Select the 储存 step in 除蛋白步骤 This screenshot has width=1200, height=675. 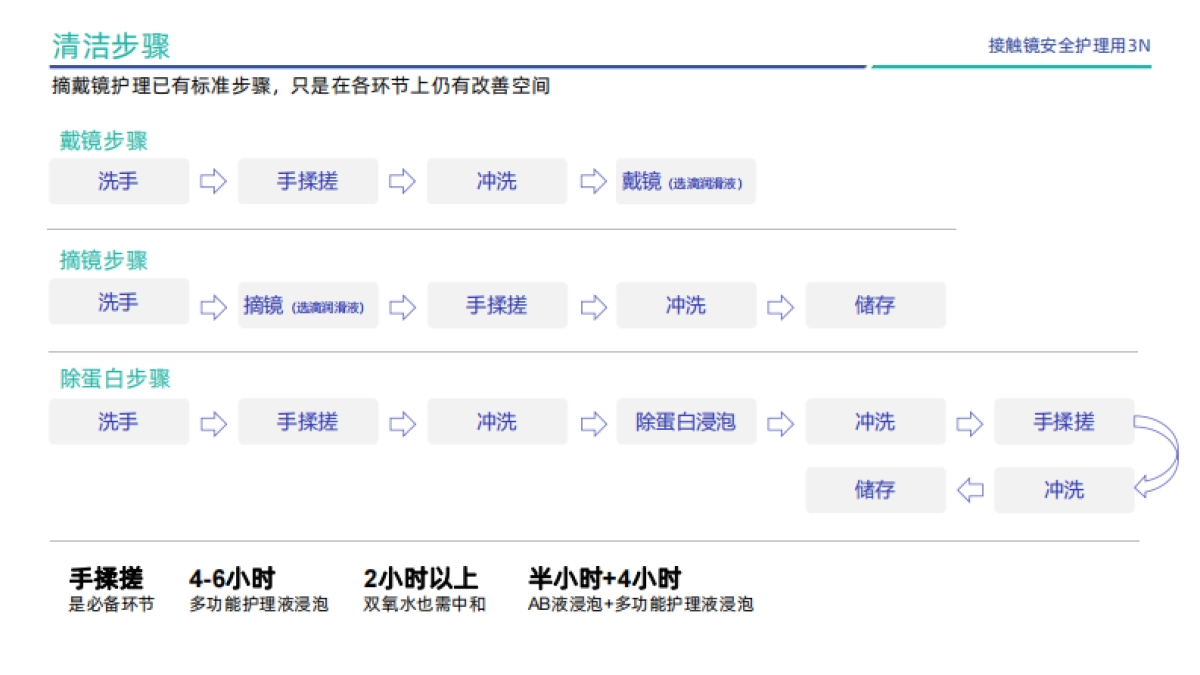point(875,490)
